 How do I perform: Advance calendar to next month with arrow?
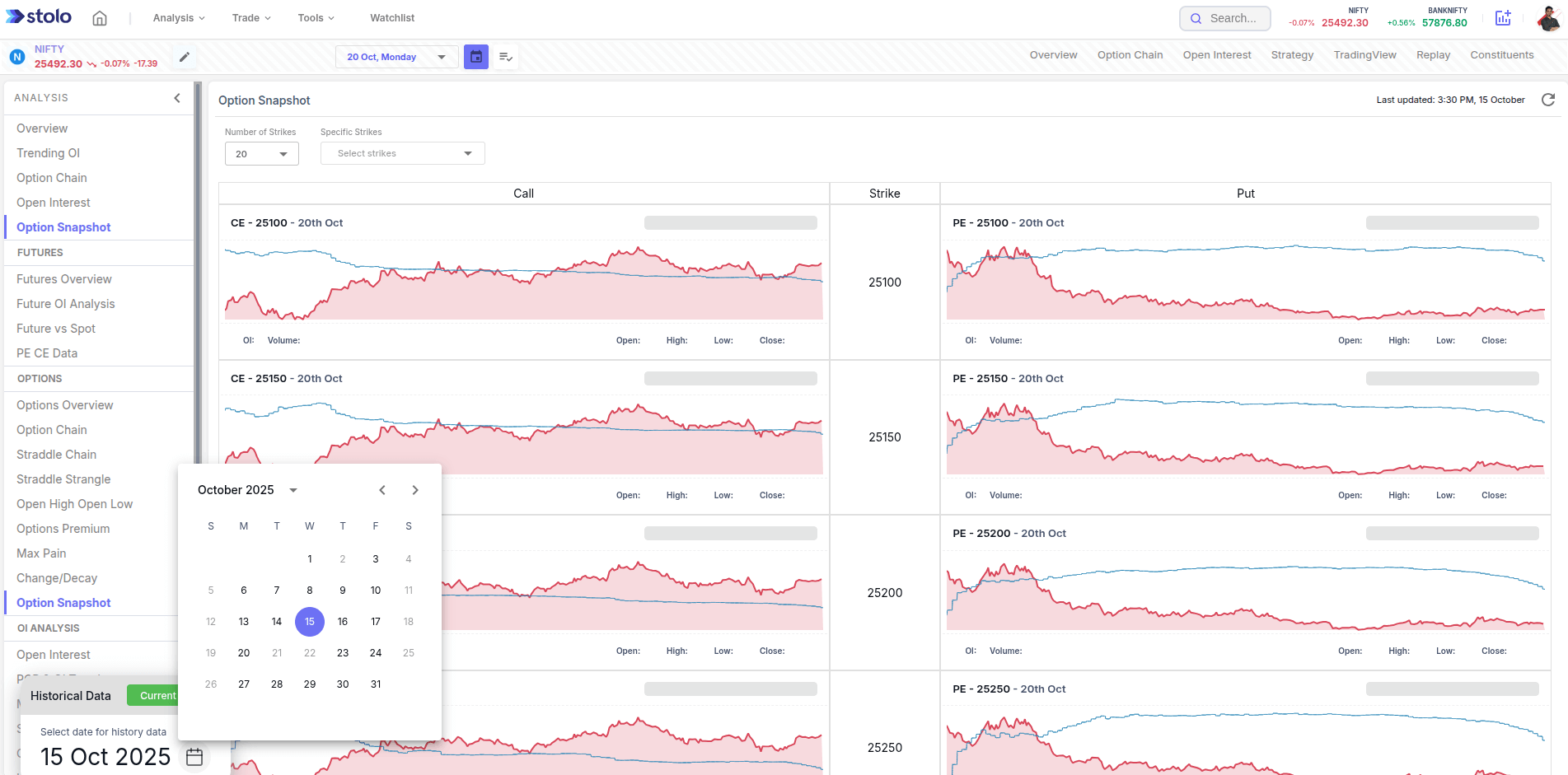415,489
